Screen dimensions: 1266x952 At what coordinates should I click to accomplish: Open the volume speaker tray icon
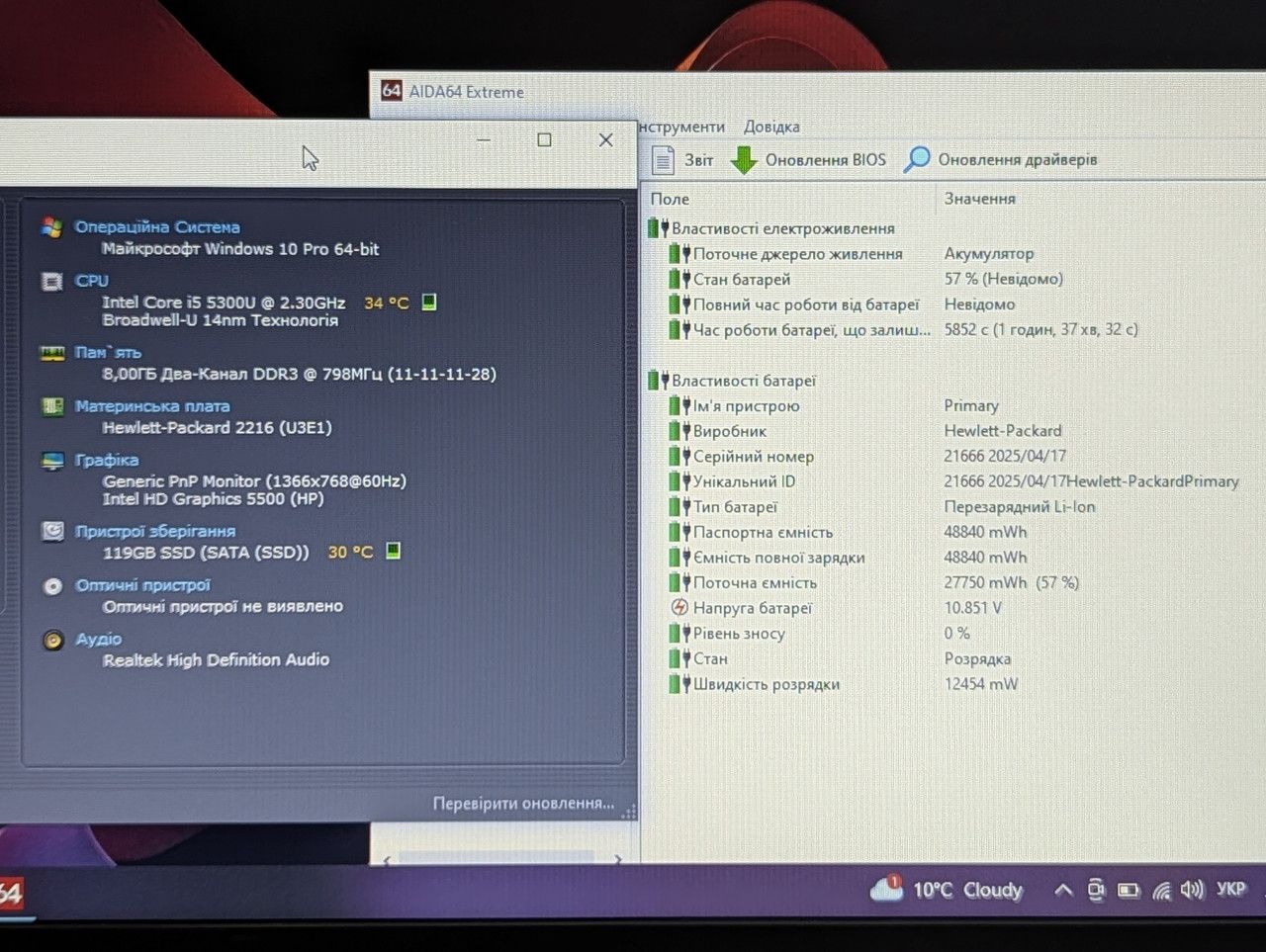tap(1192, 890)
